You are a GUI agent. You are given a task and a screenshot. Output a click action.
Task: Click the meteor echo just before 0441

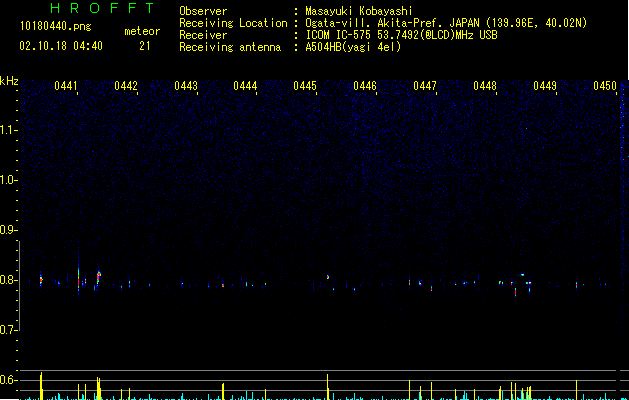click(41, 280)
